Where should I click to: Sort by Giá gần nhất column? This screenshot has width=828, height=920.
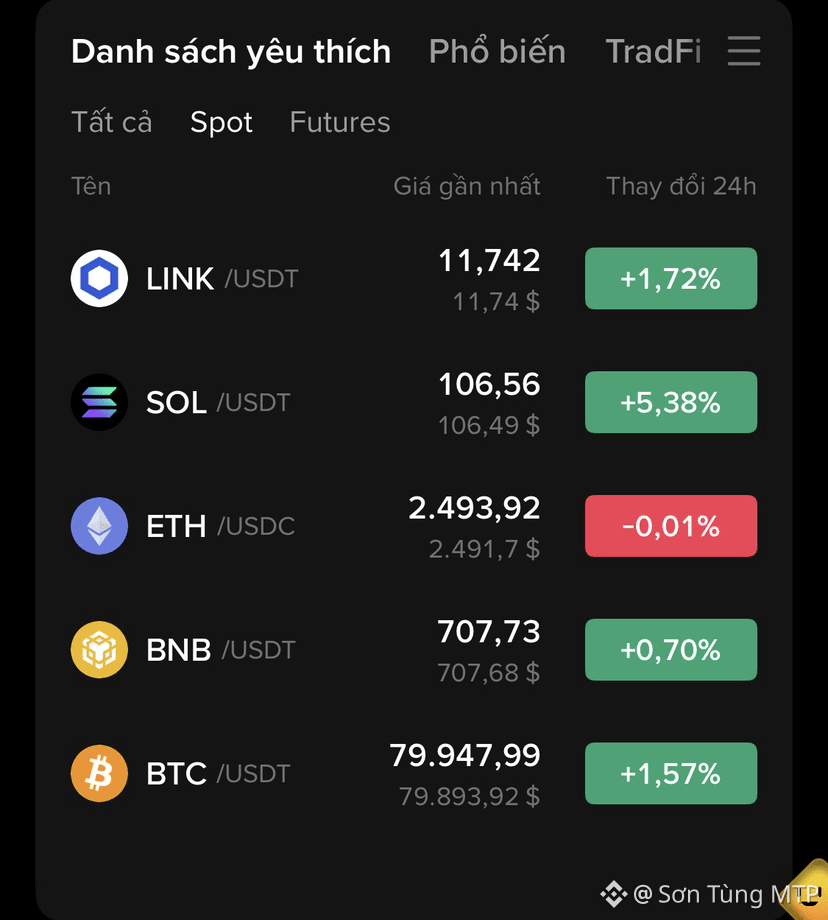click(467, 187)
